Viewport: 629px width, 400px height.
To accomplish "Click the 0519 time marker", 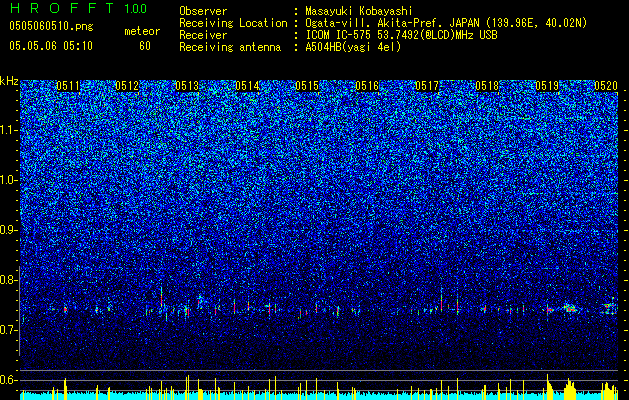I will [x=547, y=86].
